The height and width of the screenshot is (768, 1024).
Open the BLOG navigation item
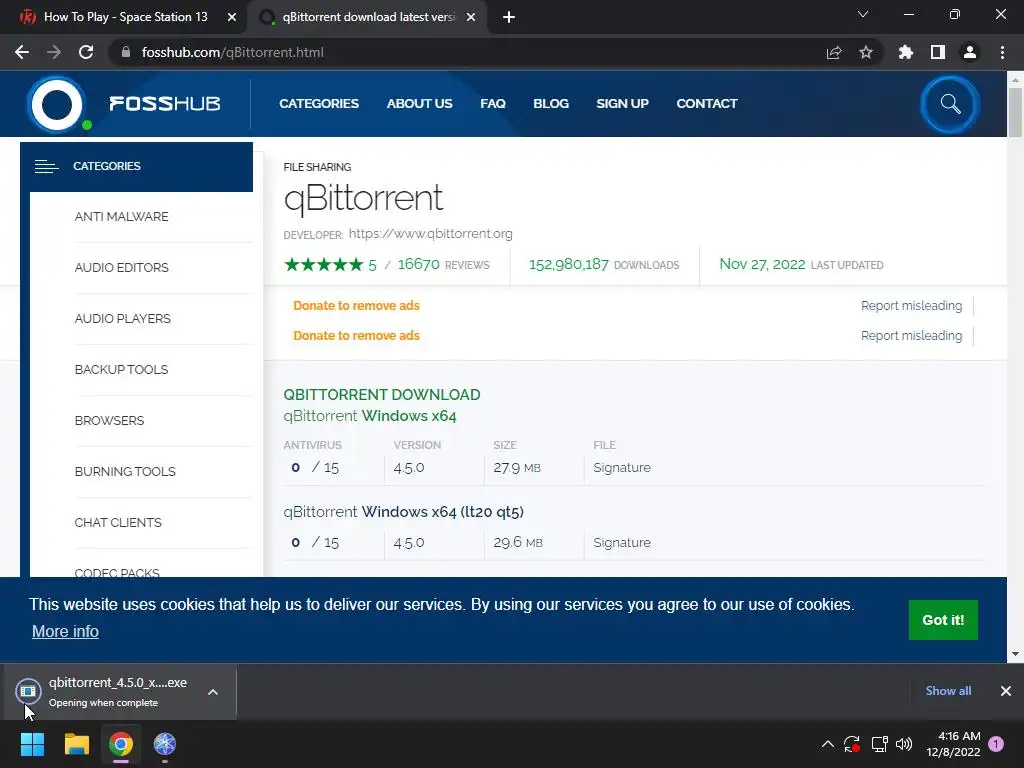coord(551,104)
